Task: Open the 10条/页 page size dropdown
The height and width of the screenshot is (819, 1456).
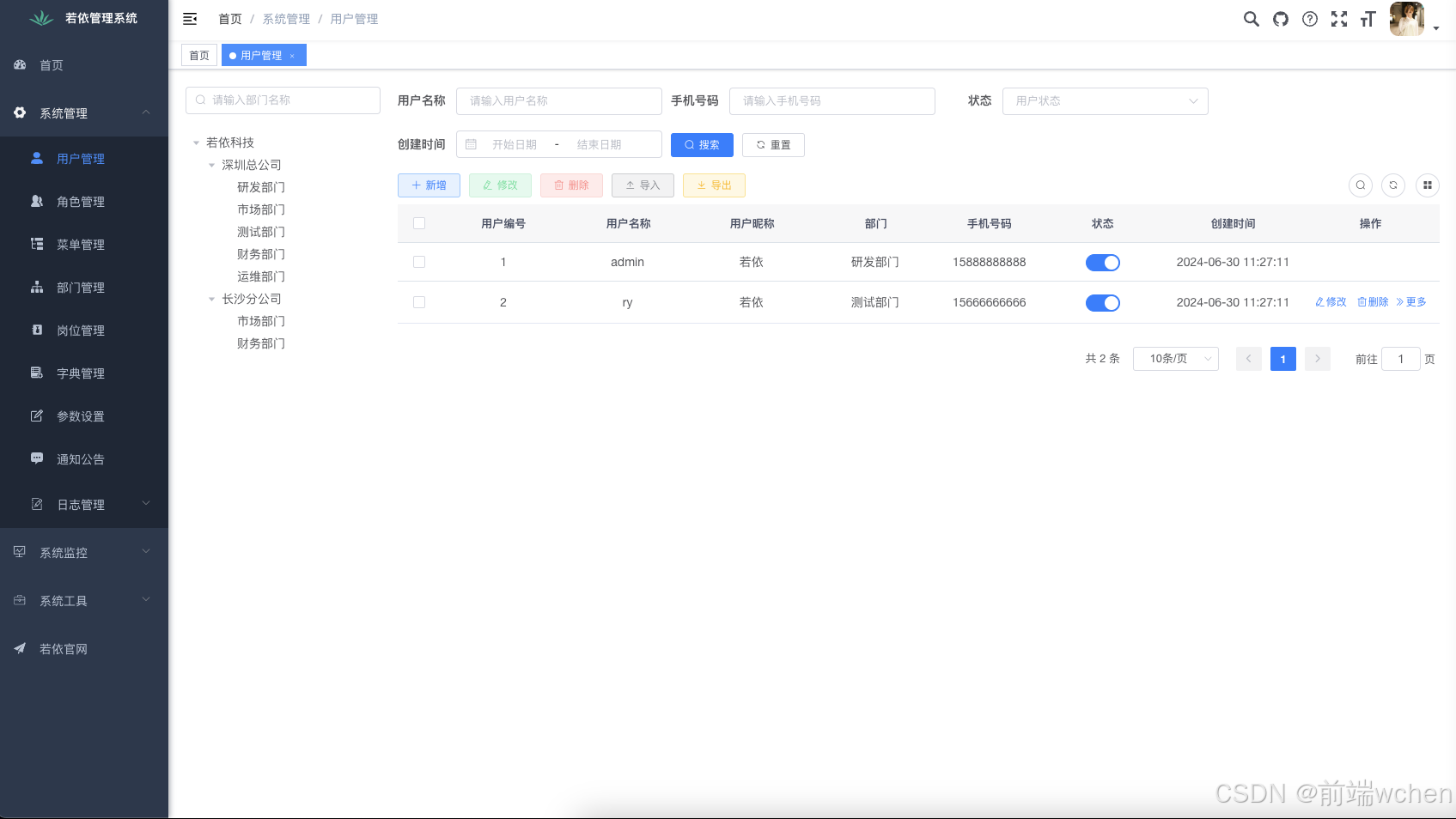Action: click(x=1175, y=358)
